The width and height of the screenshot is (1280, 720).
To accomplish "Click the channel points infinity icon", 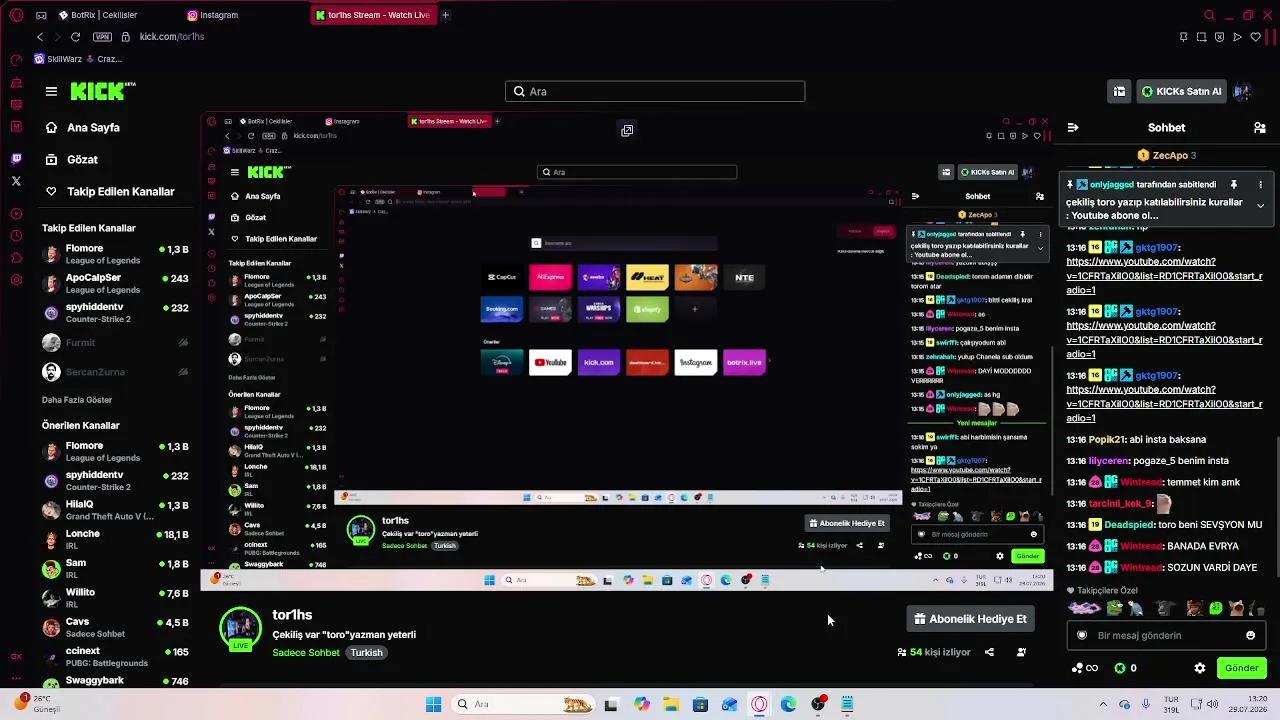I will [x=1085, y=668].
